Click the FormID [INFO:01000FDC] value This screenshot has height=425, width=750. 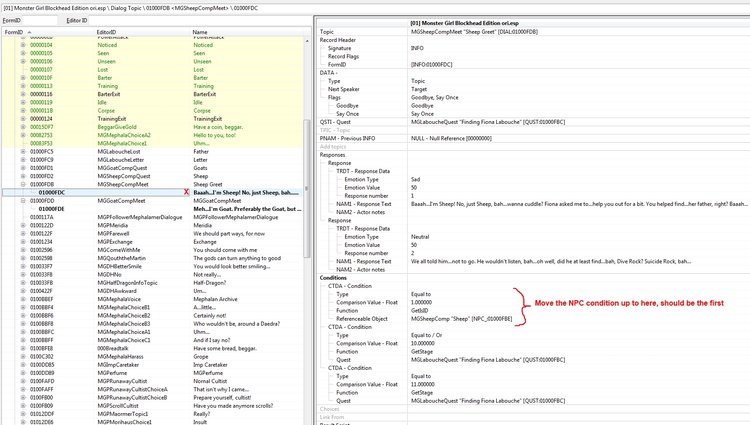click(431, 65)
